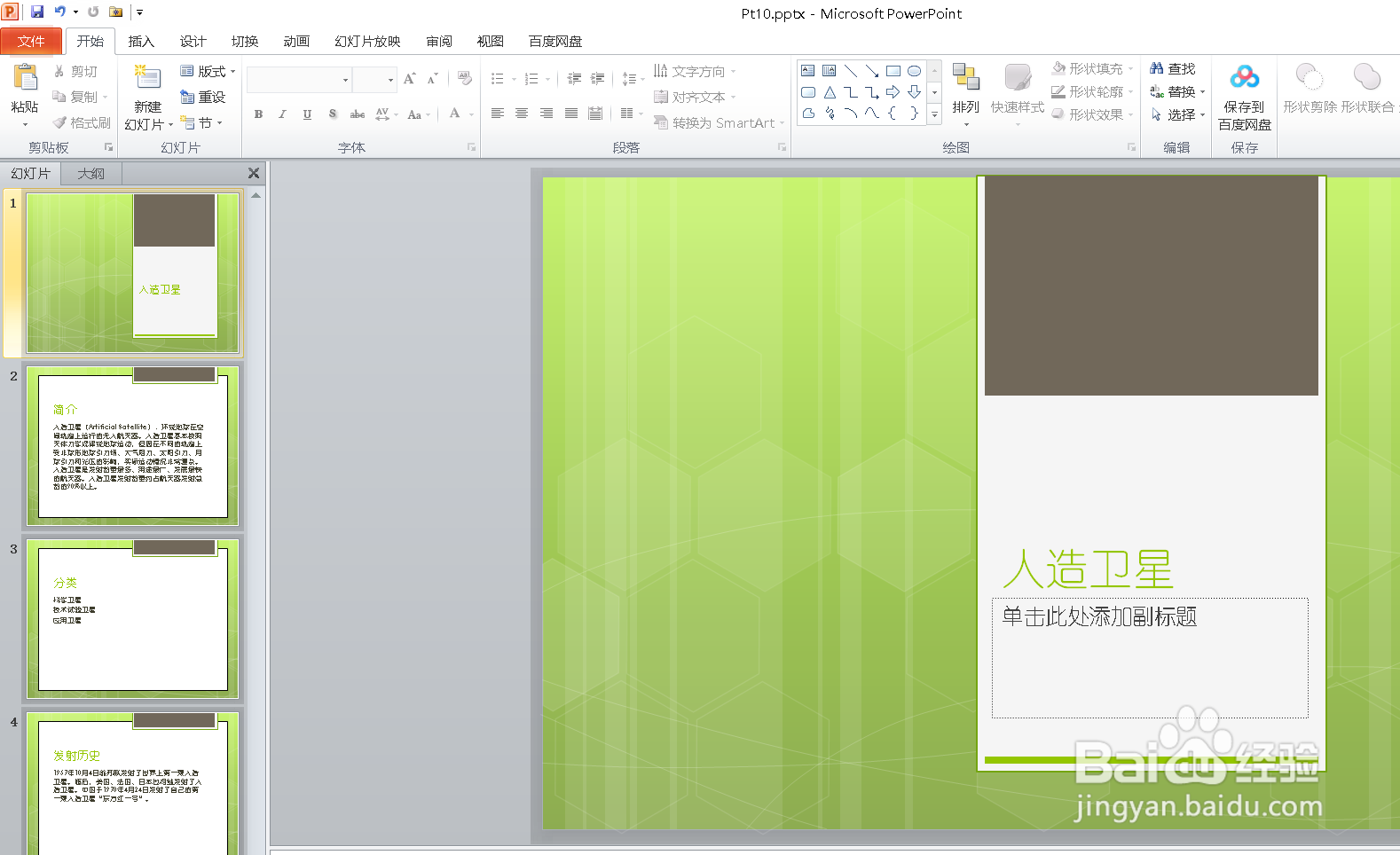Click the Format Painter brush

pyautogui.click(x=81, y=122)
